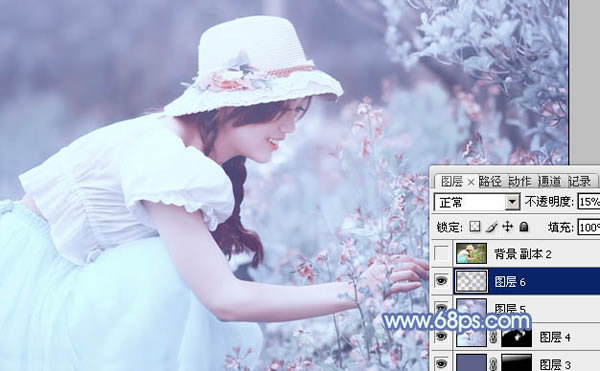The image size is (600, 371).
Task: Click the solid color thumbnail of 图层 3
Action: (471, 363)
